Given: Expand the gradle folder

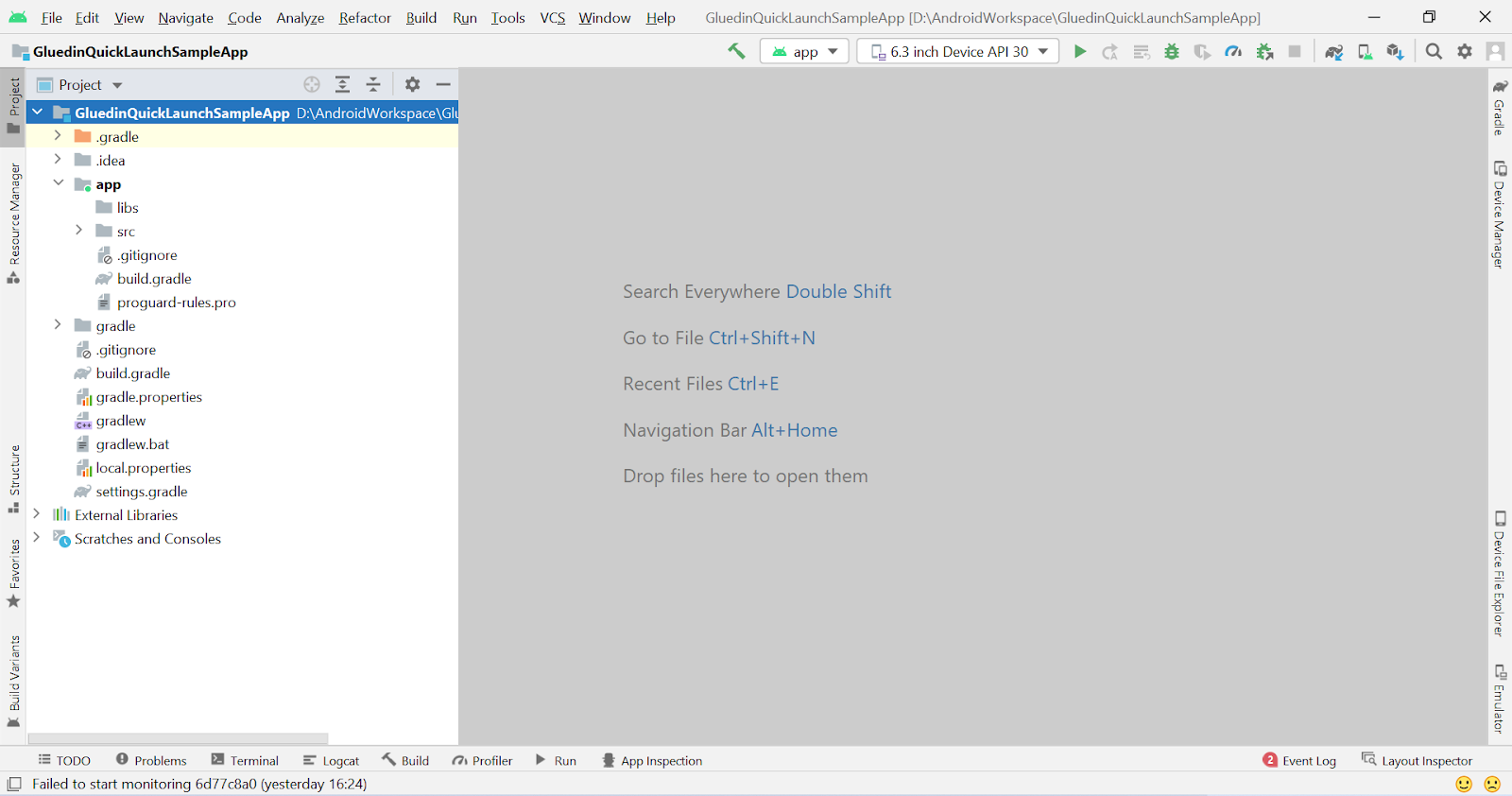Looking at the screenshot, I should [58, 325].
